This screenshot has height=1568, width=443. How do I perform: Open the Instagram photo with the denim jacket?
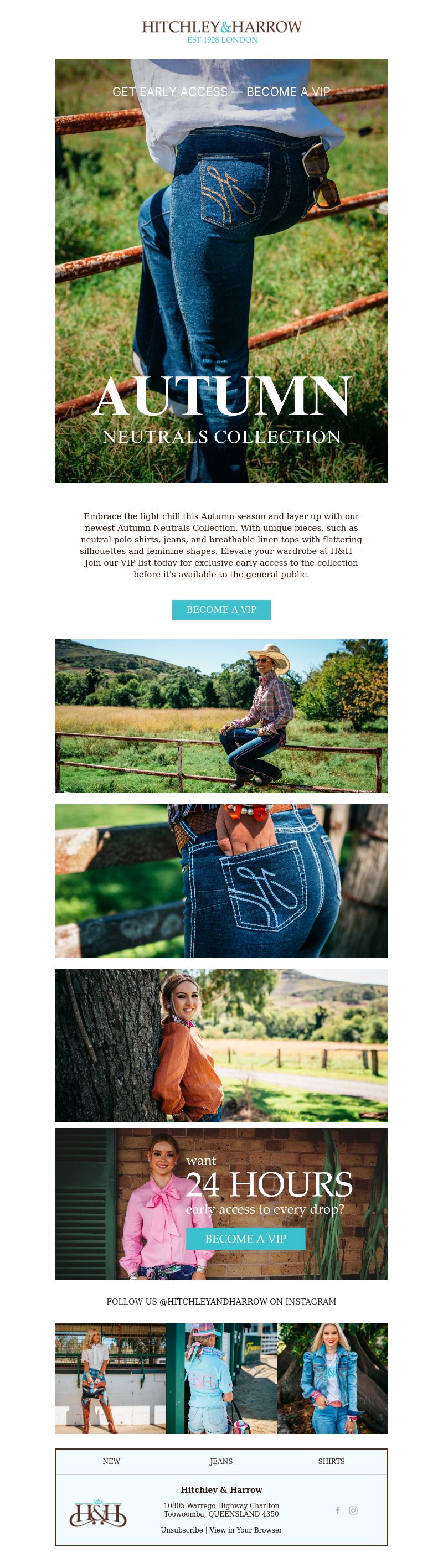coord(332,1379)
